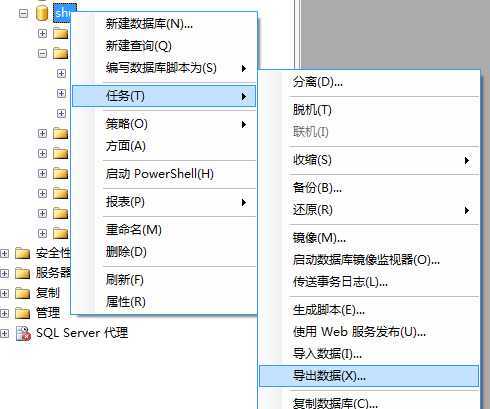Choose 新建数据库(N)... from context menu
The image size is (490, 409).
[x=164, y=24]
